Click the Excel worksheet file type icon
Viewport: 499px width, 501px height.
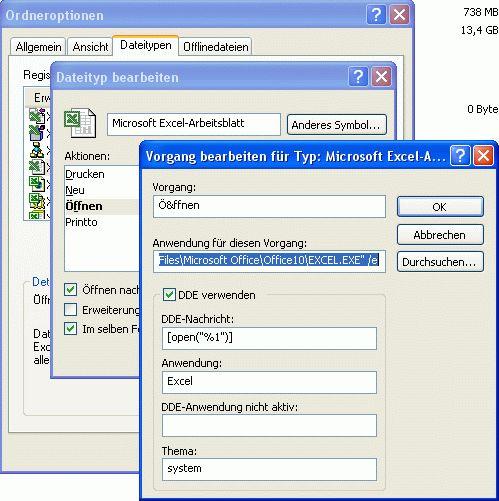point(80,123)
